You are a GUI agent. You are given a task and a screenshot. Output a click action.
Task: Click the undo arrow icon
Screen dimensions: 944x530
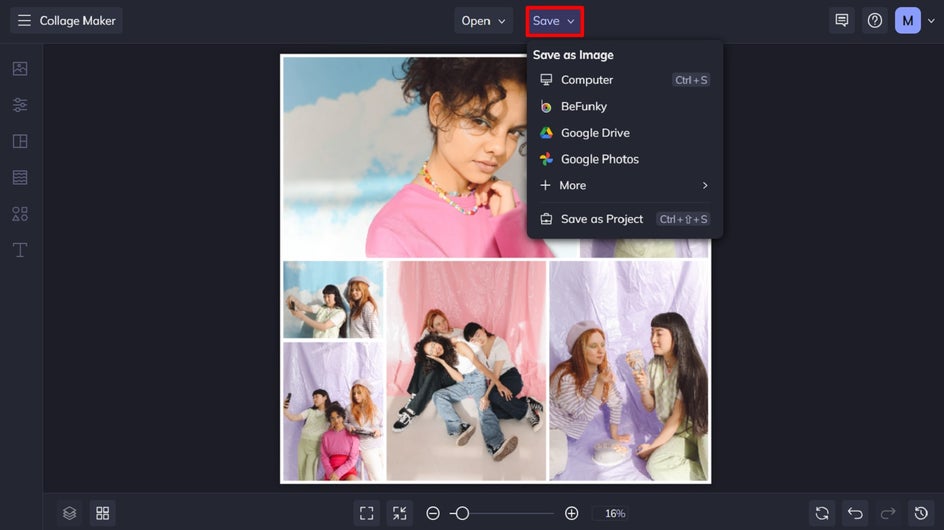[x=855, y=513]
